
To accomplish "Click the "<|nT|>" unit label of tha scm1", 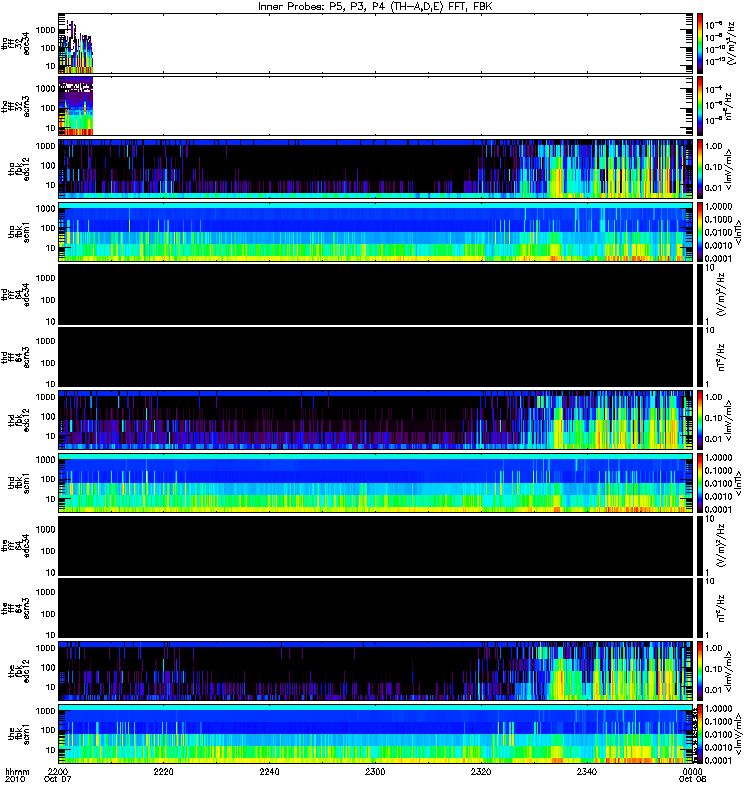I will (737, 232).
